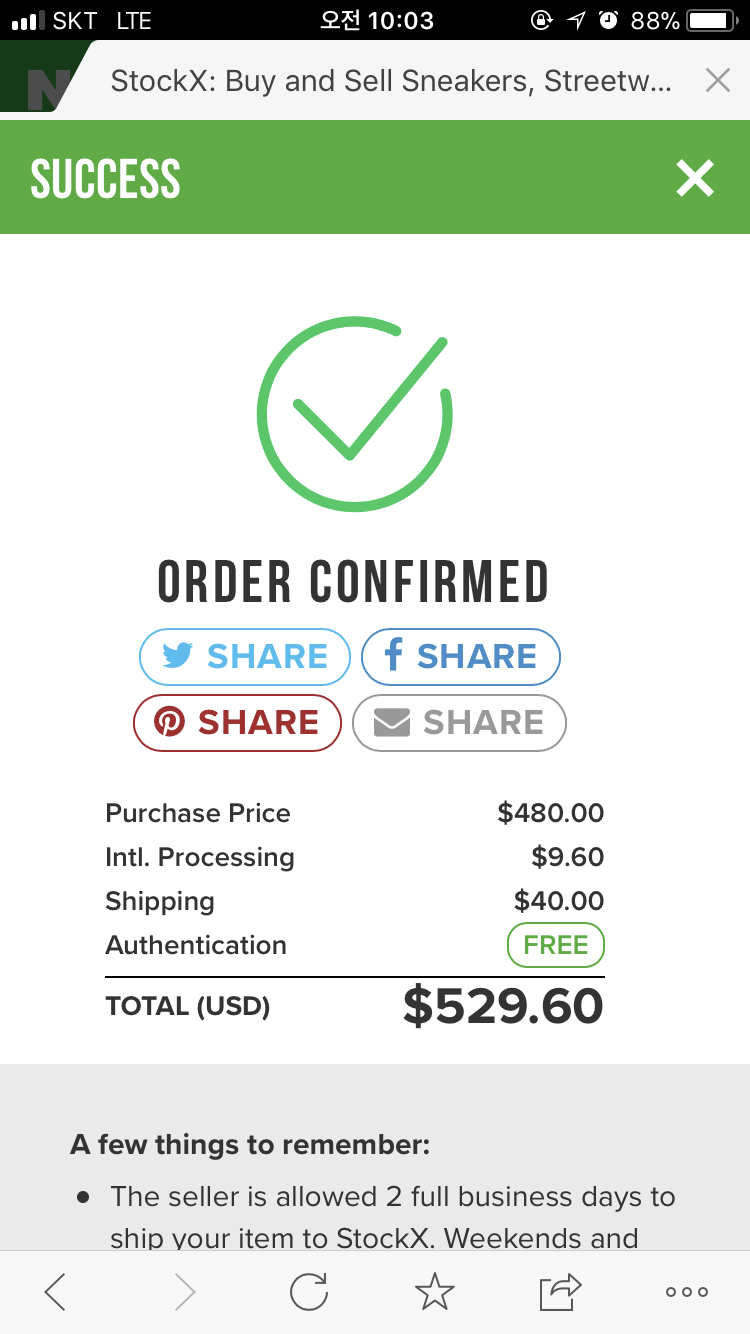The height and width of the screenshot is (1334, 750).
Task: Share order on Facebook
Action: pyautogui.click(x=460, y=656)
